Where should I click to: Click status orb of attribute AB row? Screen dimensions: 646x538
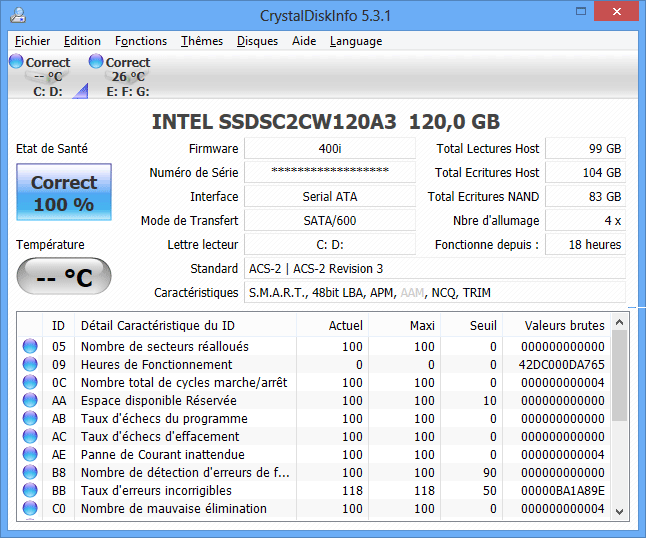tap(30, 418)
